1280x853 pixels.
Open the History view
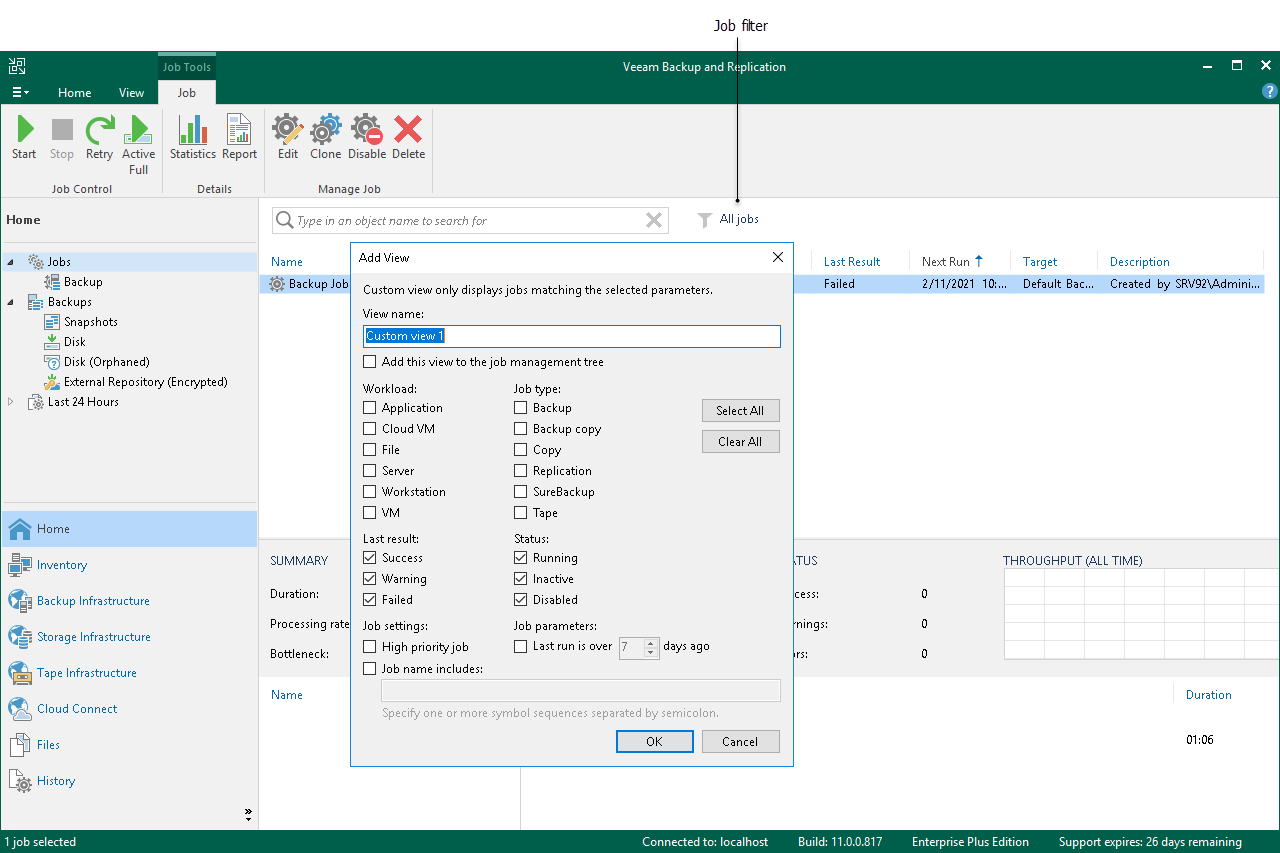tap(128, 781)
